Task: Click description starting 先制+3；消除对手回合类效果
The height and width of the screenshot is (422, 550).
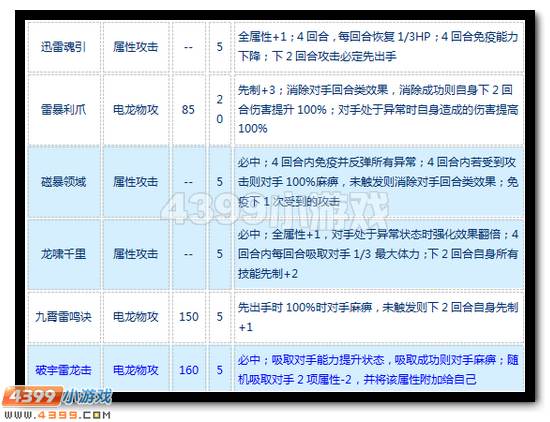Action: pyautogui.click(x=378, y=109)
